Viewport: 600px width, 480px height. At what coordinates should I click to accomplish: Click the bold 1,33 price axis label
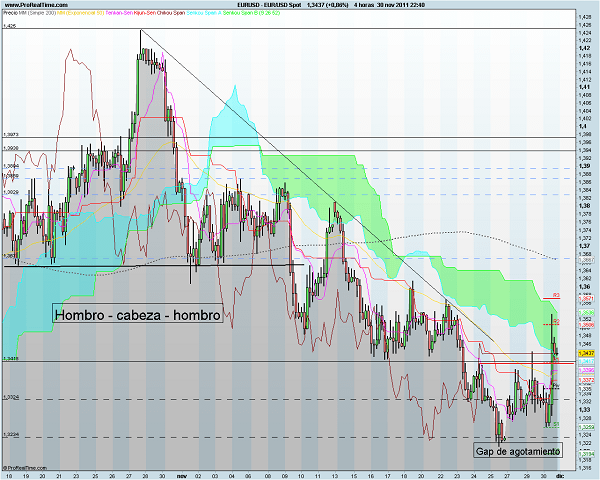point(584,410)
